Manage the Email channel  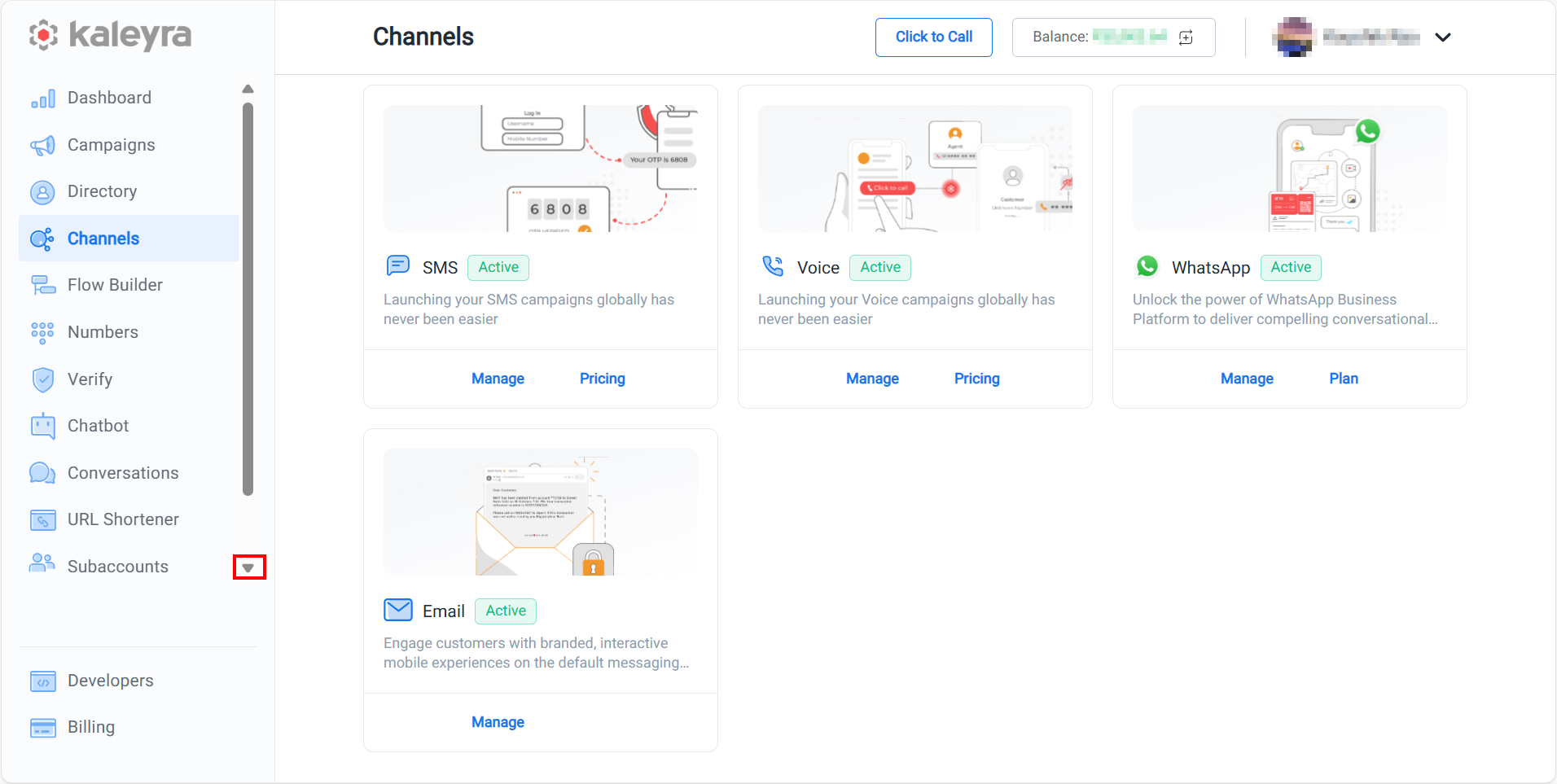pos(498,722)
